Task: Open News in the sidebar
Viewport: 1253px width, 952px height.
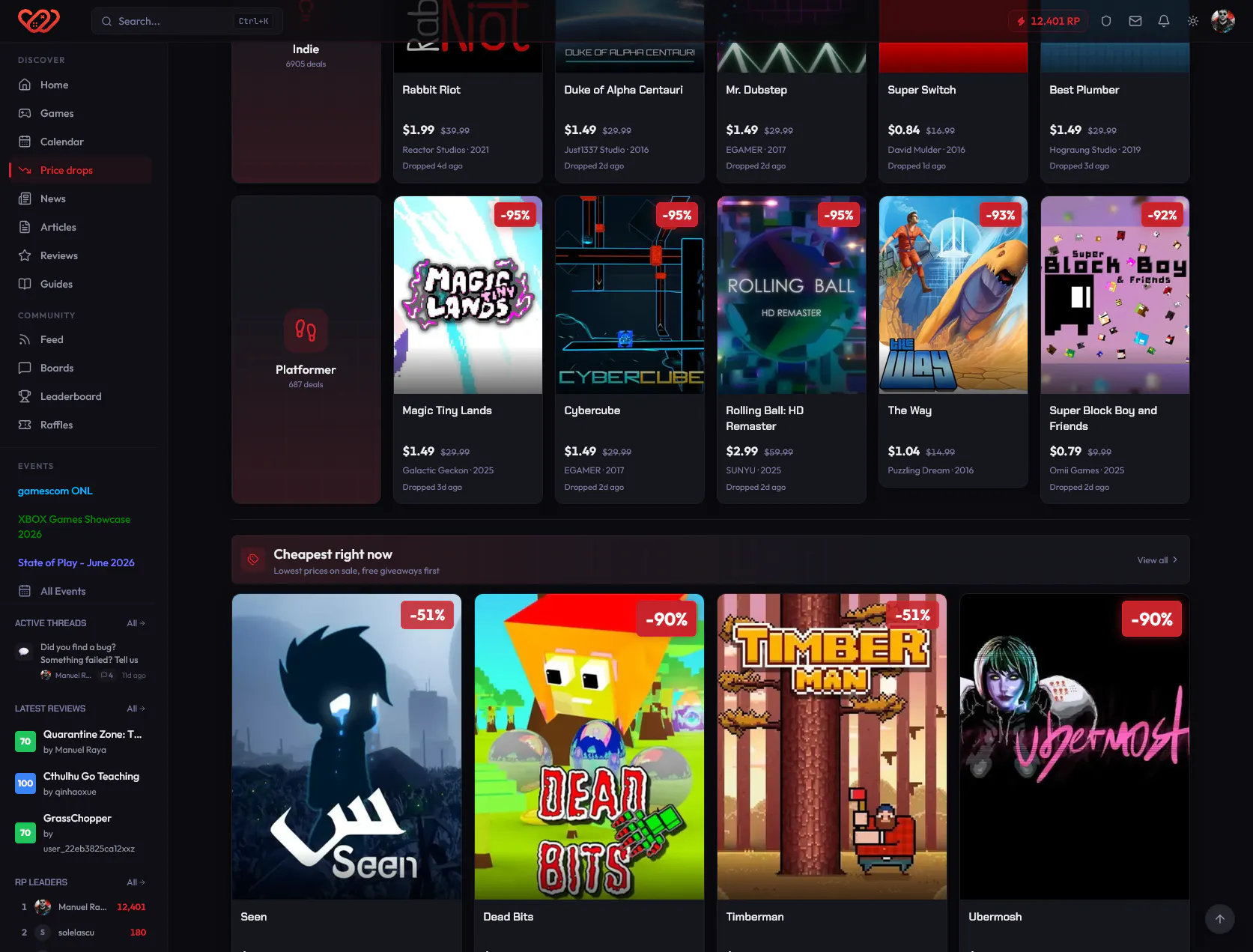Action: click(x=81, y=198)
